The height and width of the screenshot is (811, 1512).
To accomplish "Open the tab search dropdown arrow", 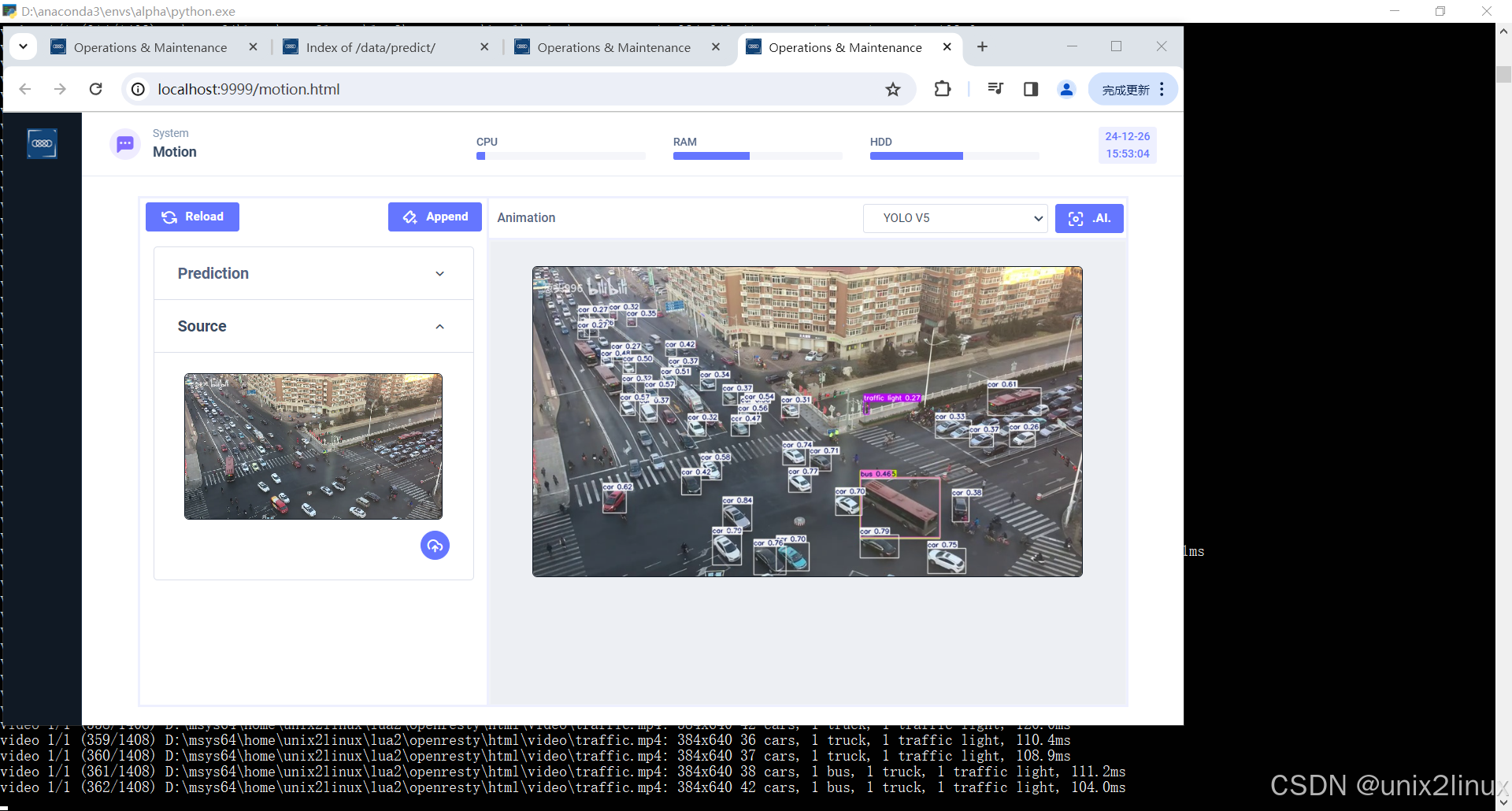I will 23,46.
